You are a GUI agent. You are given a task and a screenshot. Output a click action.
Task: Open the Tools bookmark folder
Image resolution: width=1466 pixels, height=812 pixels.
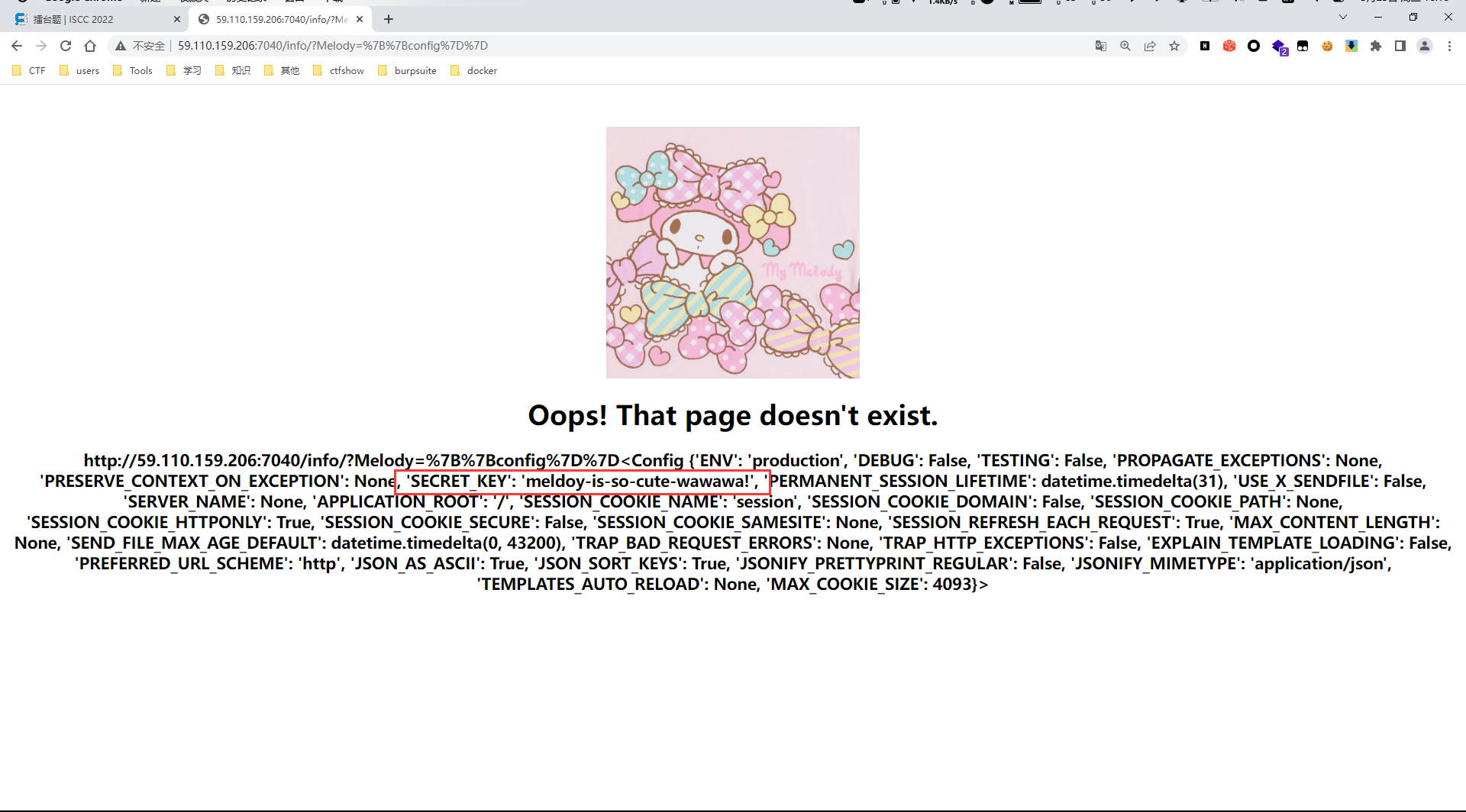(133, 71)
